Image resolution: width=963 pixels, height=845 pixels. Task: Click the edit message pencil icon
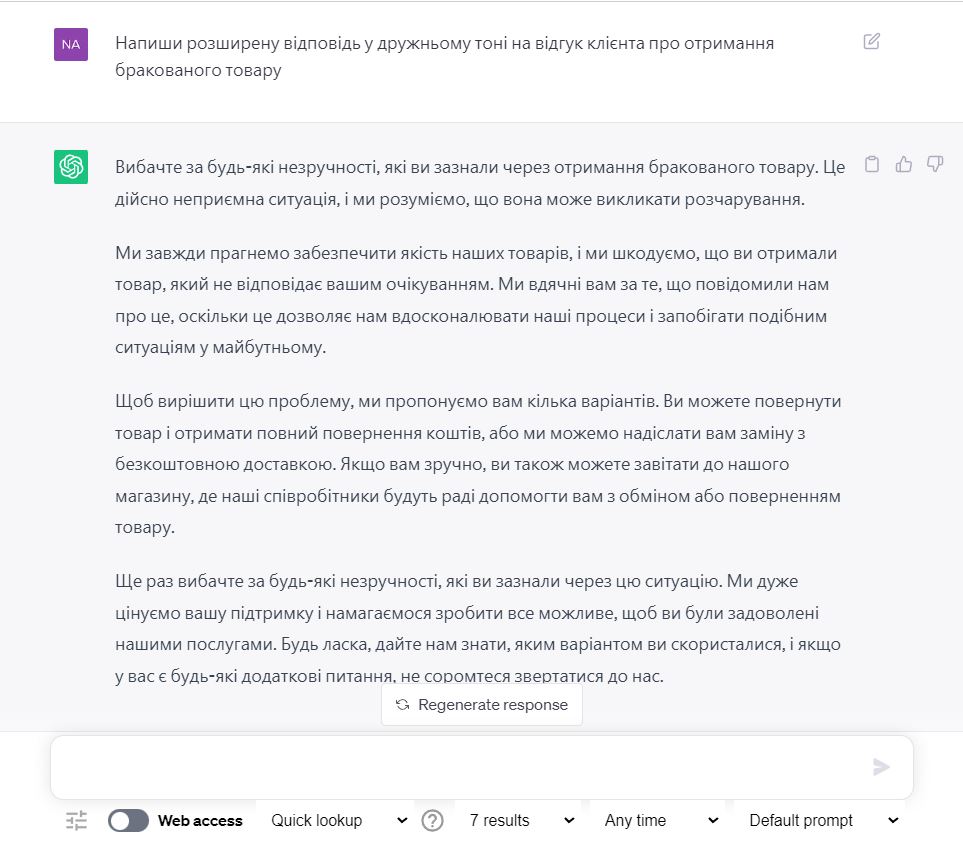[x=872, y=42]
